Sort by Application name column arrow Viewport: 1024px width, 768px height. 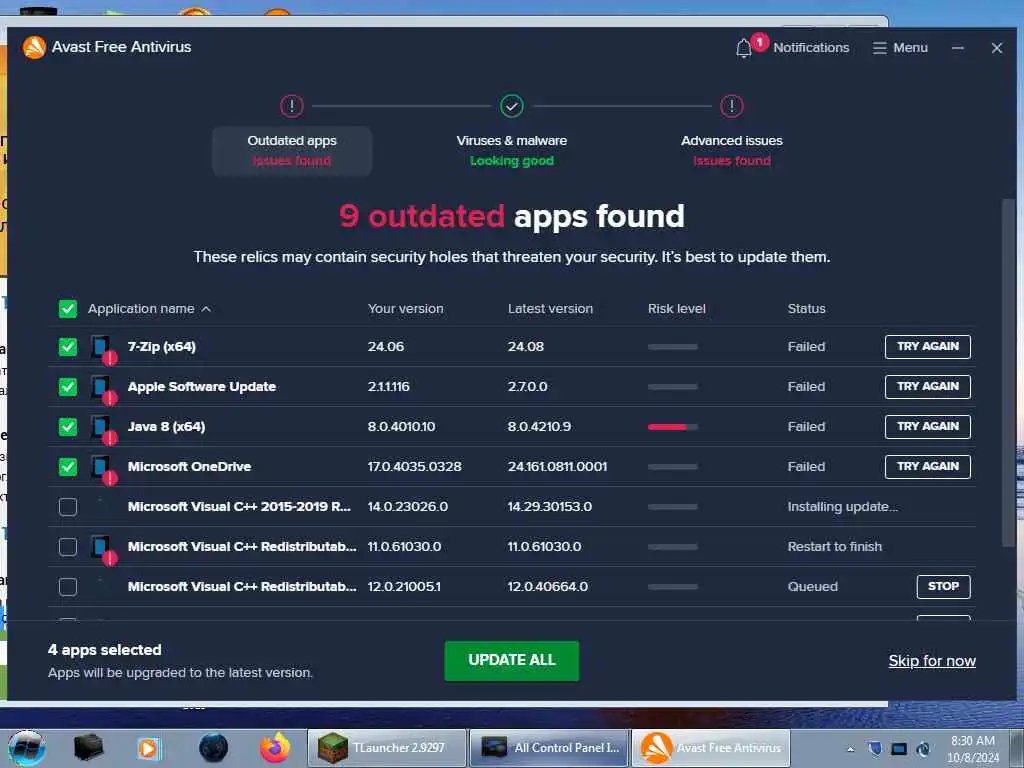(x=206, y=309)
